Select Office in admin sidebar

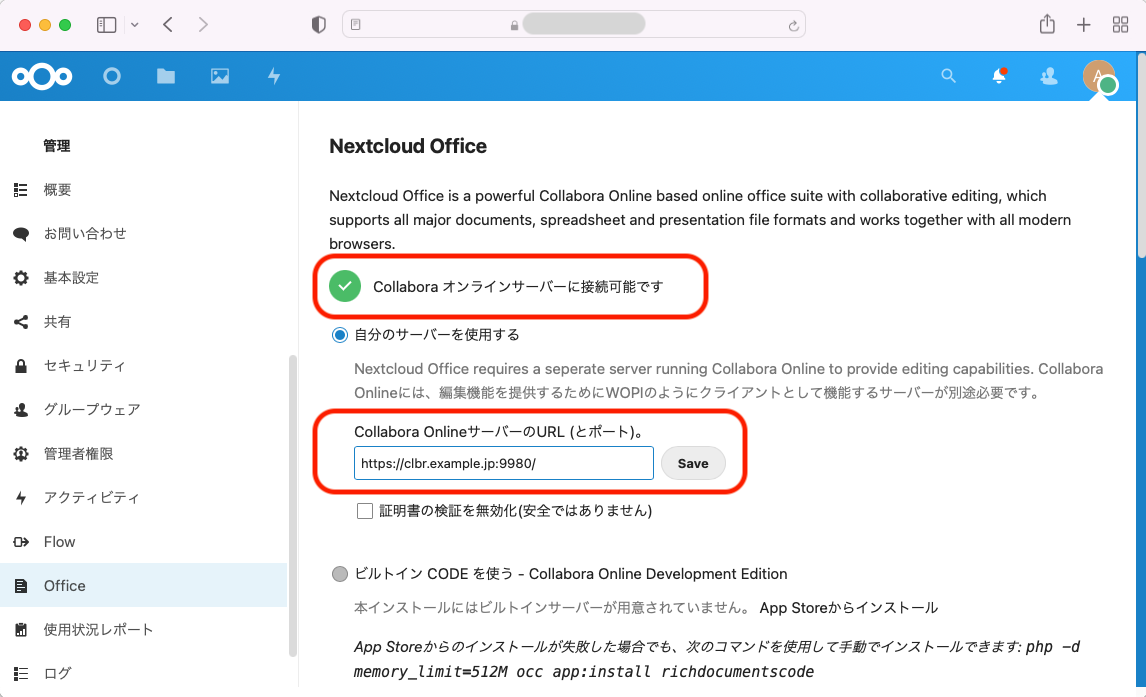[x=143, y=585]
